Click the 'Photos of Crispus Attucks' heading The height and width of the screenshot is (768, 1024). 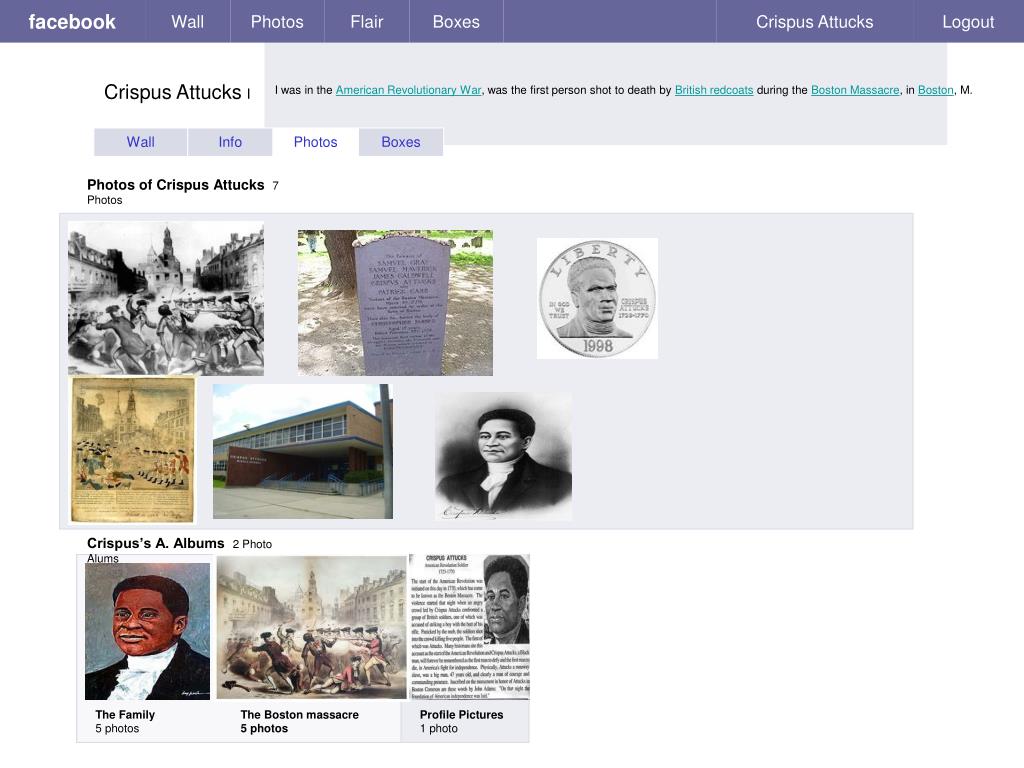(176, 185)
